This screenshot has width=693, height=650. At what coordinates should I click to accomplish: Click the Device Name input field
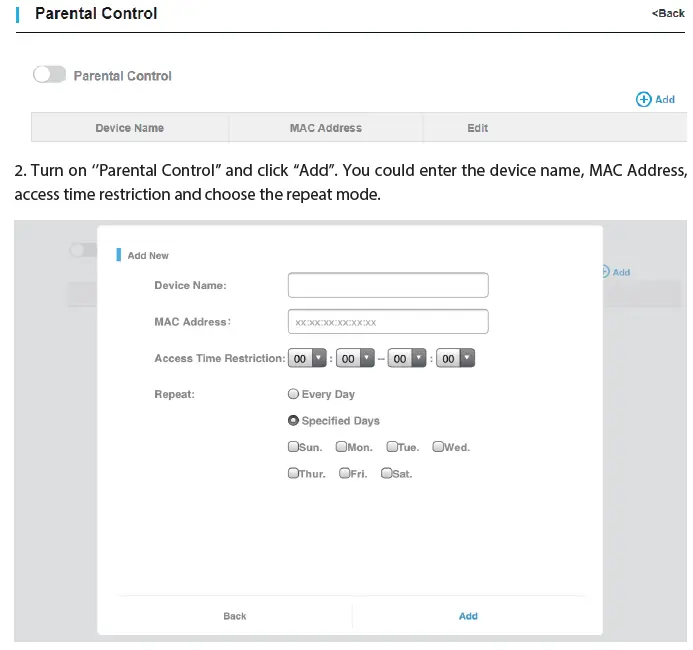pos(387,285)
